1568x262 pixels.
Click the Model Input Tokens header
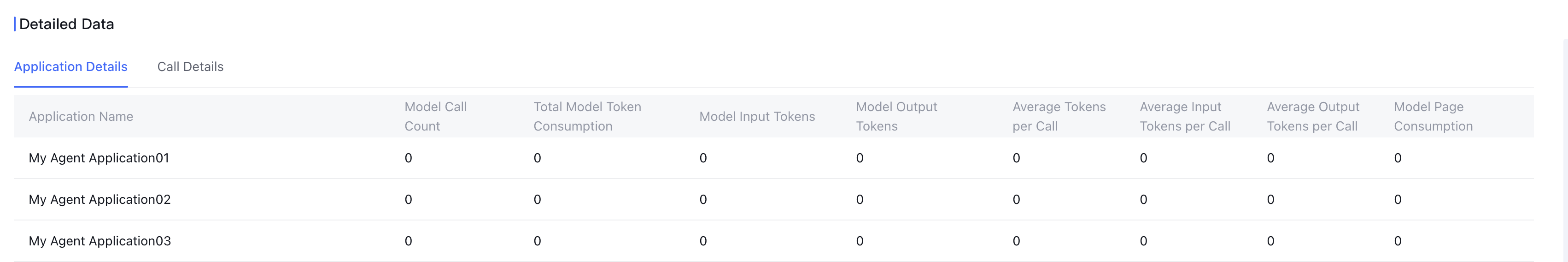757,116
